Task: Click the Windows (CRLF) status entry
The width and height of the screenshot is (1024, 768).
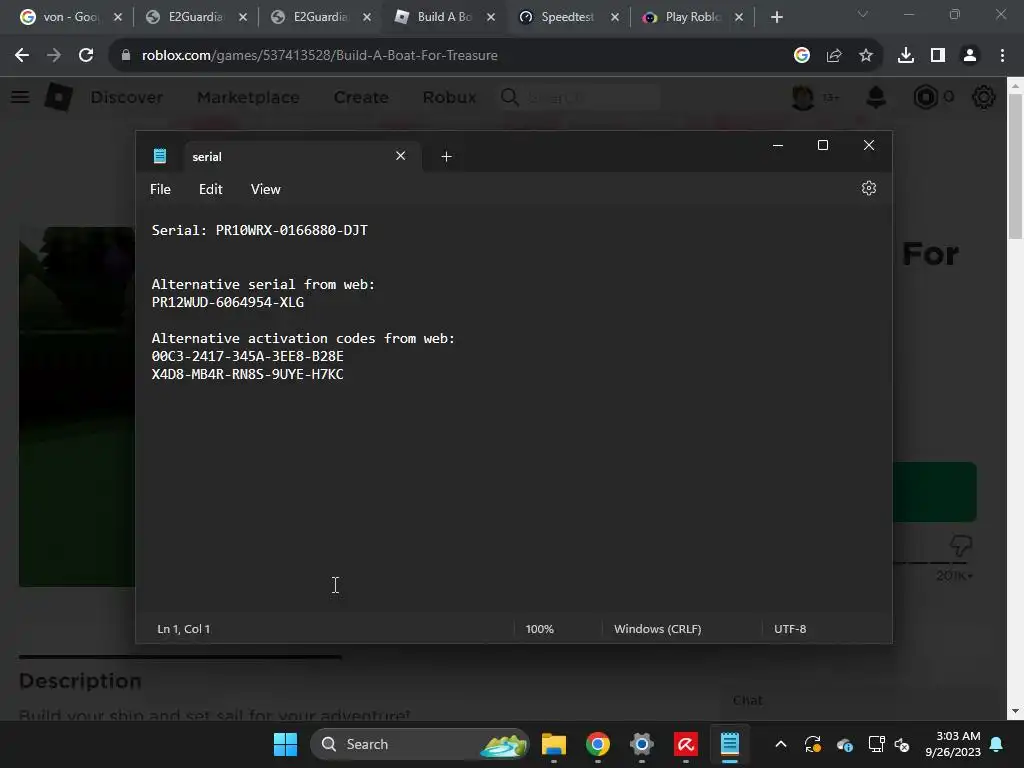Action: (x=658, y=629)
